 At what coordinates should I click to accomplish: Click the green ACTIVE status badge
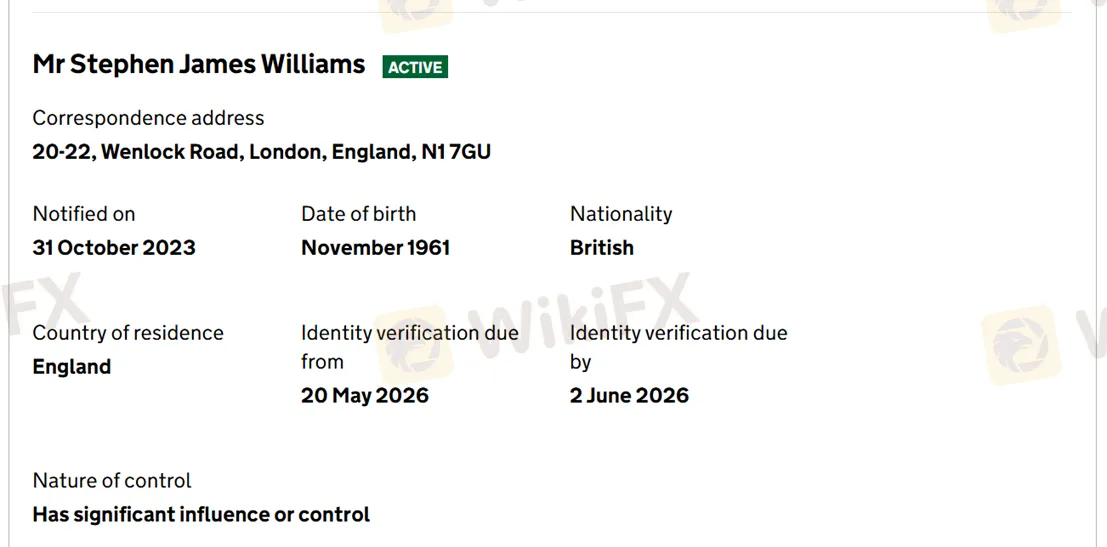click(x=415, y=67)
